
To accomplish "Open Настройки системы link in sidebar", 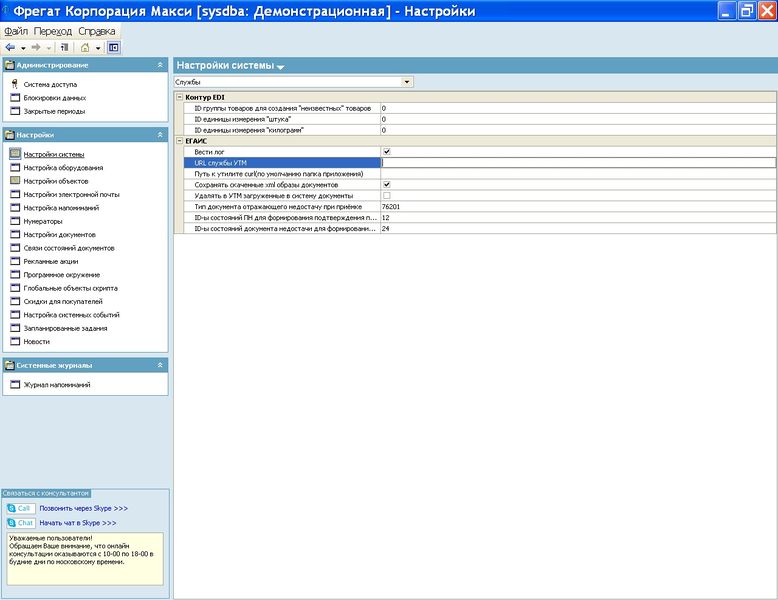I will 54,154.
